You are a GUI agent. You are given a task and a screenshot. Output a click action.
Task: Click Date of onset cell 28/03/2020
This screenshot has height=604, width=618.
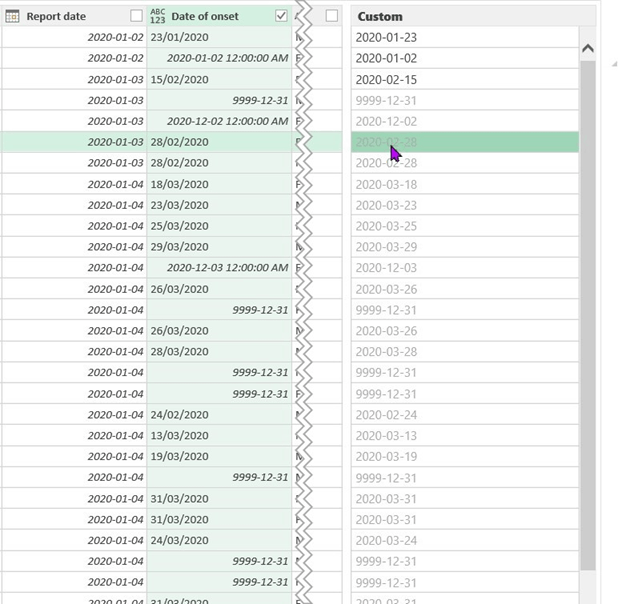[x=219, y=352]
